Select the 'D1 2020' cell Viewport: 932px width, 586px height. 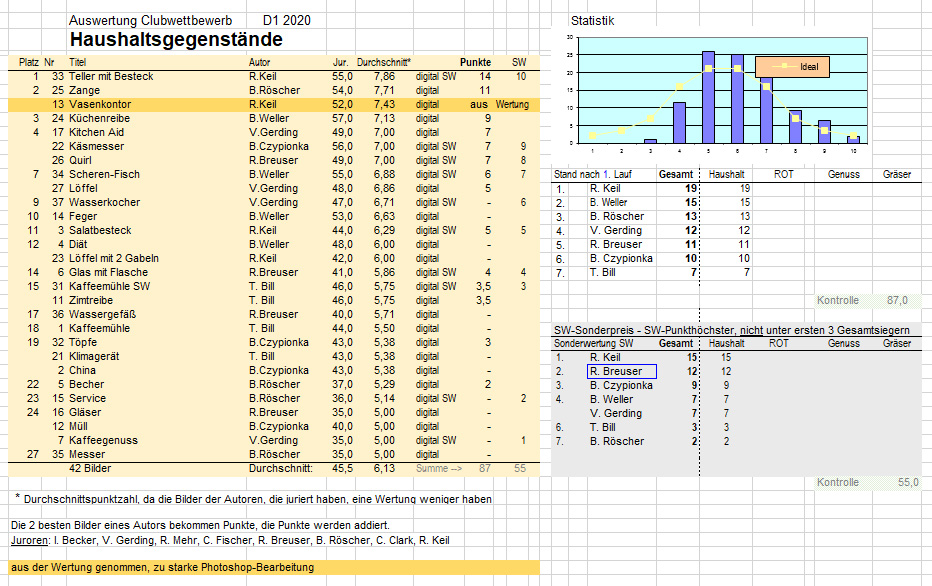coord(286,20)
